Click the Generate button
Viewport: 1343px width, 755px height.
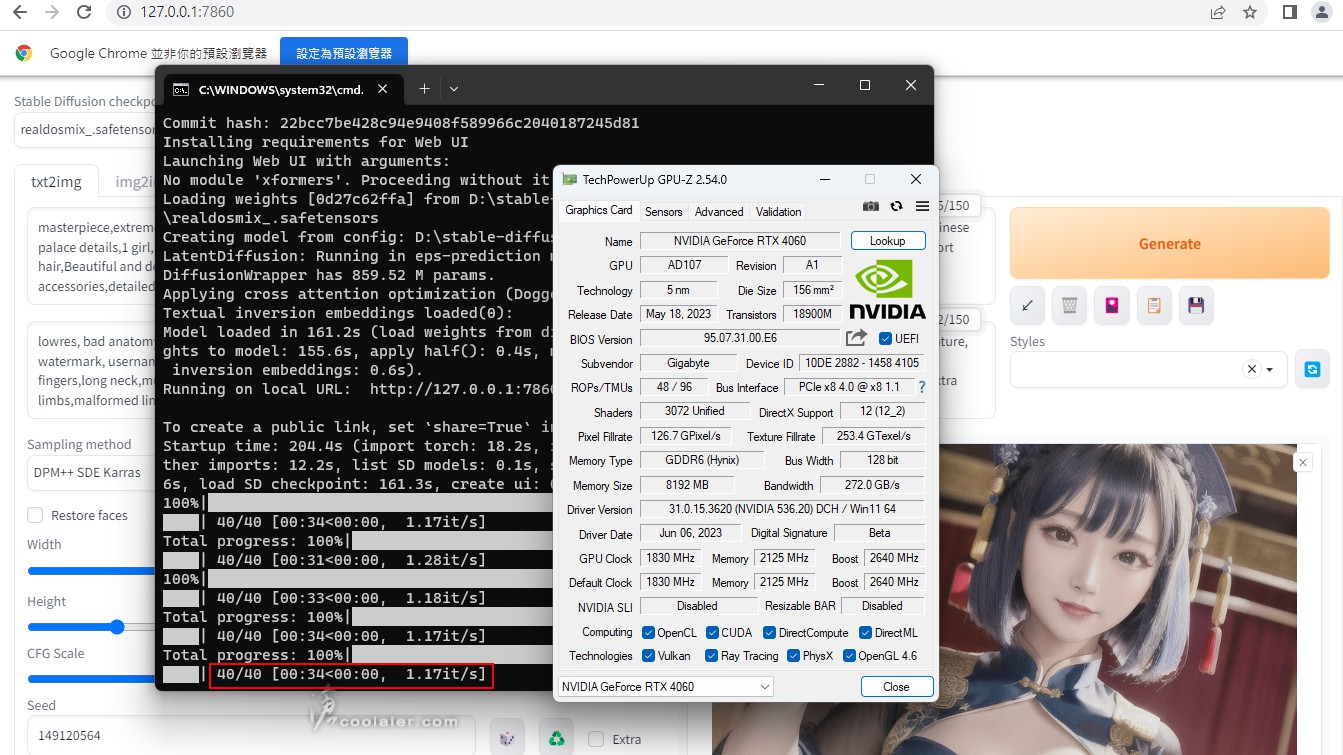[x=1169, y=244]
